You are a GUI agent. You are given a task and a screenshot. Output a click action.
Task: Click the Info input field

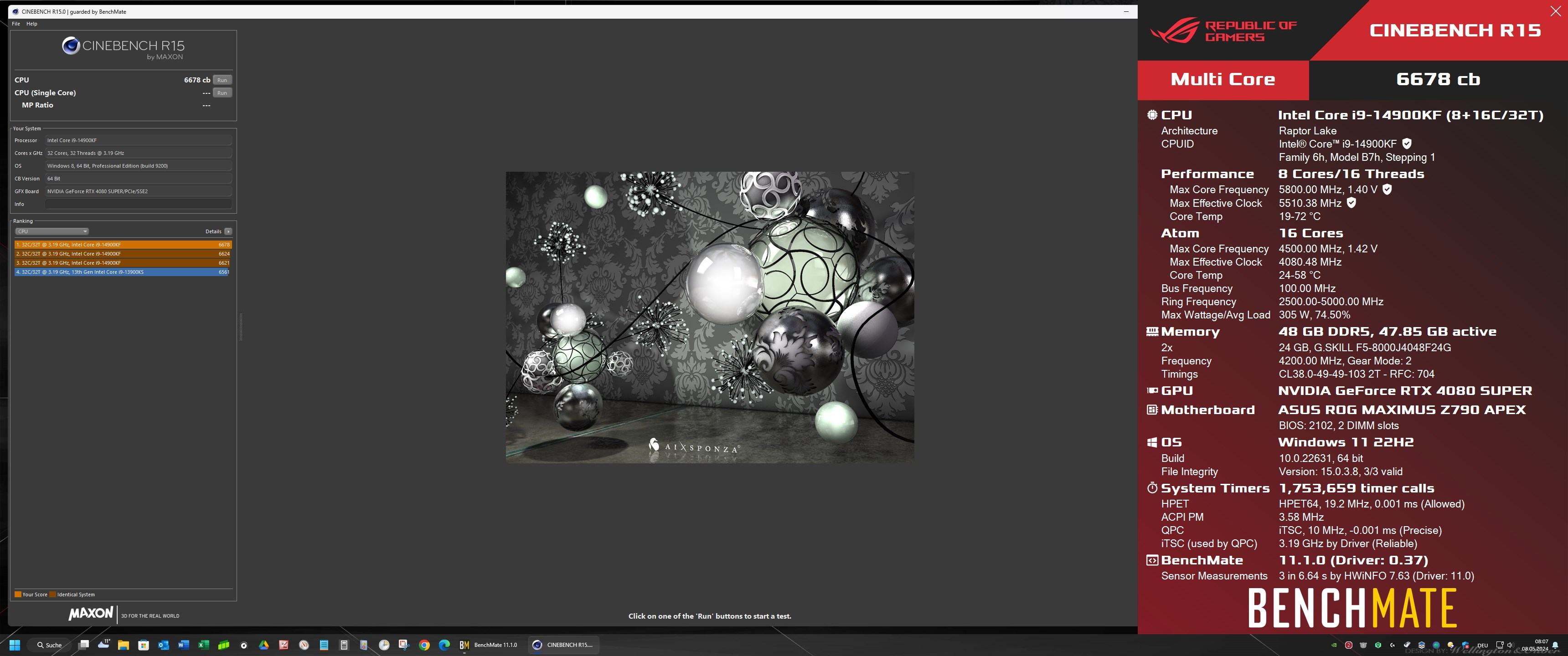tap(139, 204)
